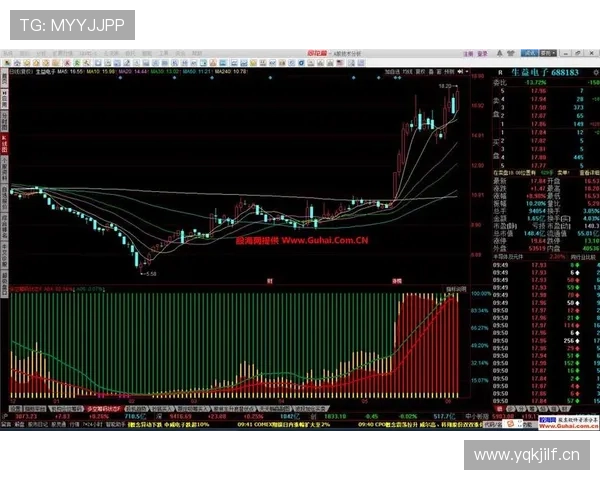
Task: Click the R icon beside stock name
Action: coord(500,72)
